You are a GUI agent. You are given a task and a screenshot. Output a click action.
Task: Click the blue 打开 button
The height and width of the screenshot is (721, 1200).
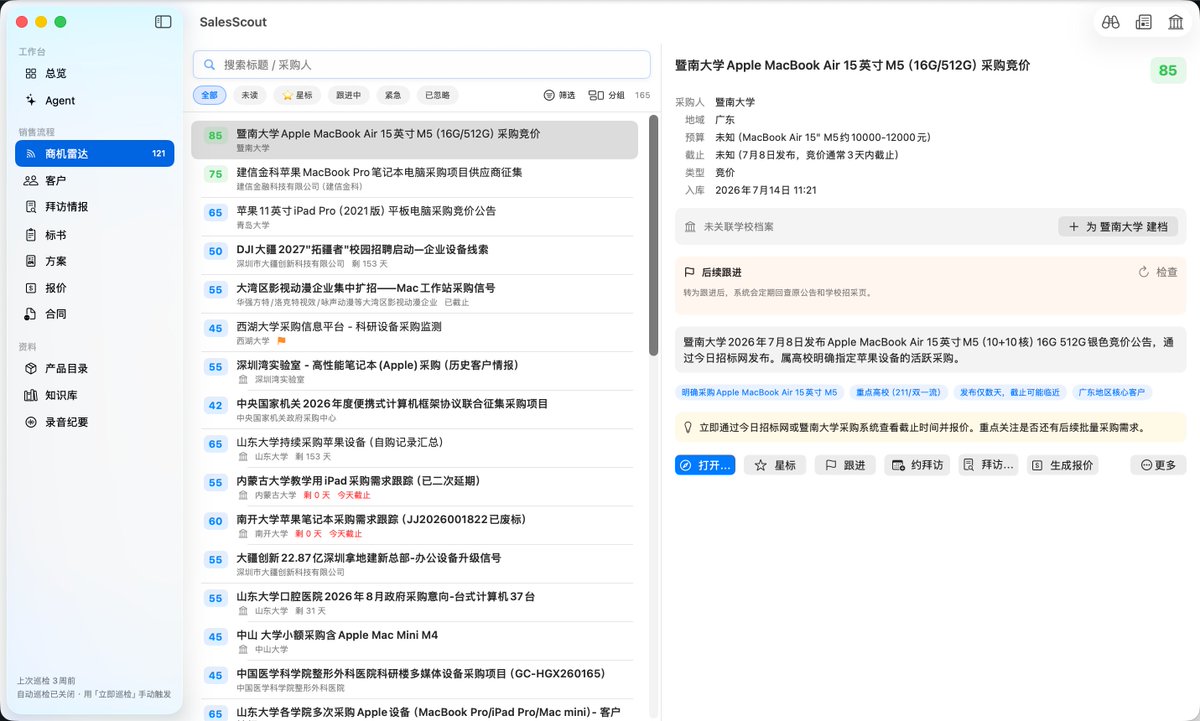705,465
